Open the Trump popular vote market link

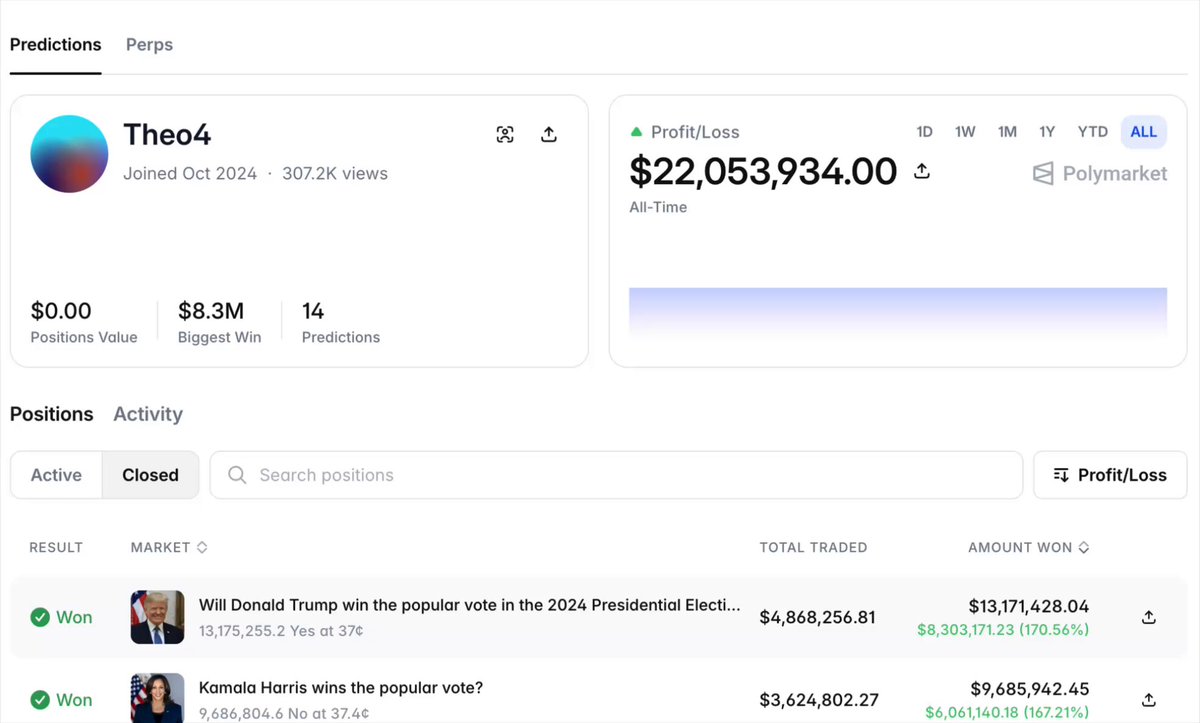click(x=470, y=605)
